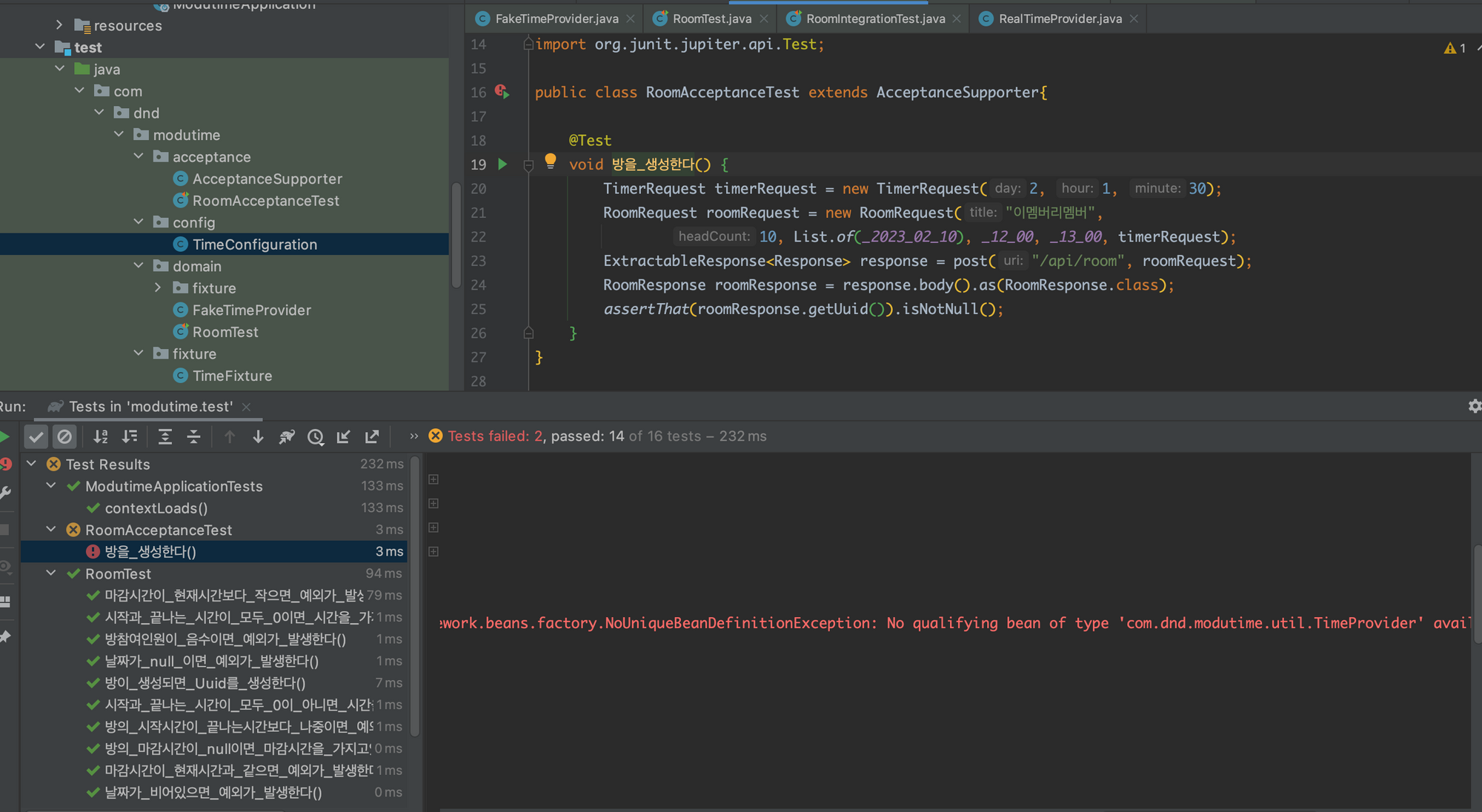This screenshot has width=1482, height=812.
Task: Open test history clock icon
Action: [x=316, y=437]
